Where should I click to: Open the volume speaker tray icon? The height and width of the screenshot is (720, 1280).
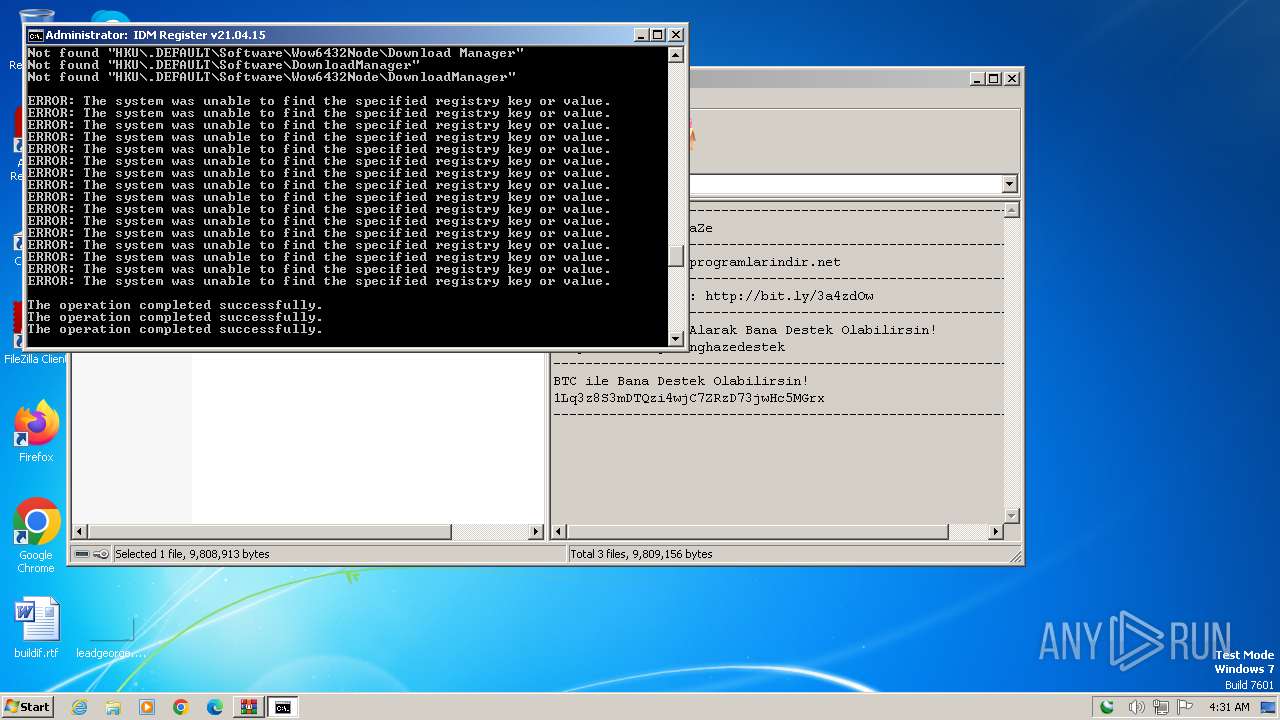point(1137,707)
